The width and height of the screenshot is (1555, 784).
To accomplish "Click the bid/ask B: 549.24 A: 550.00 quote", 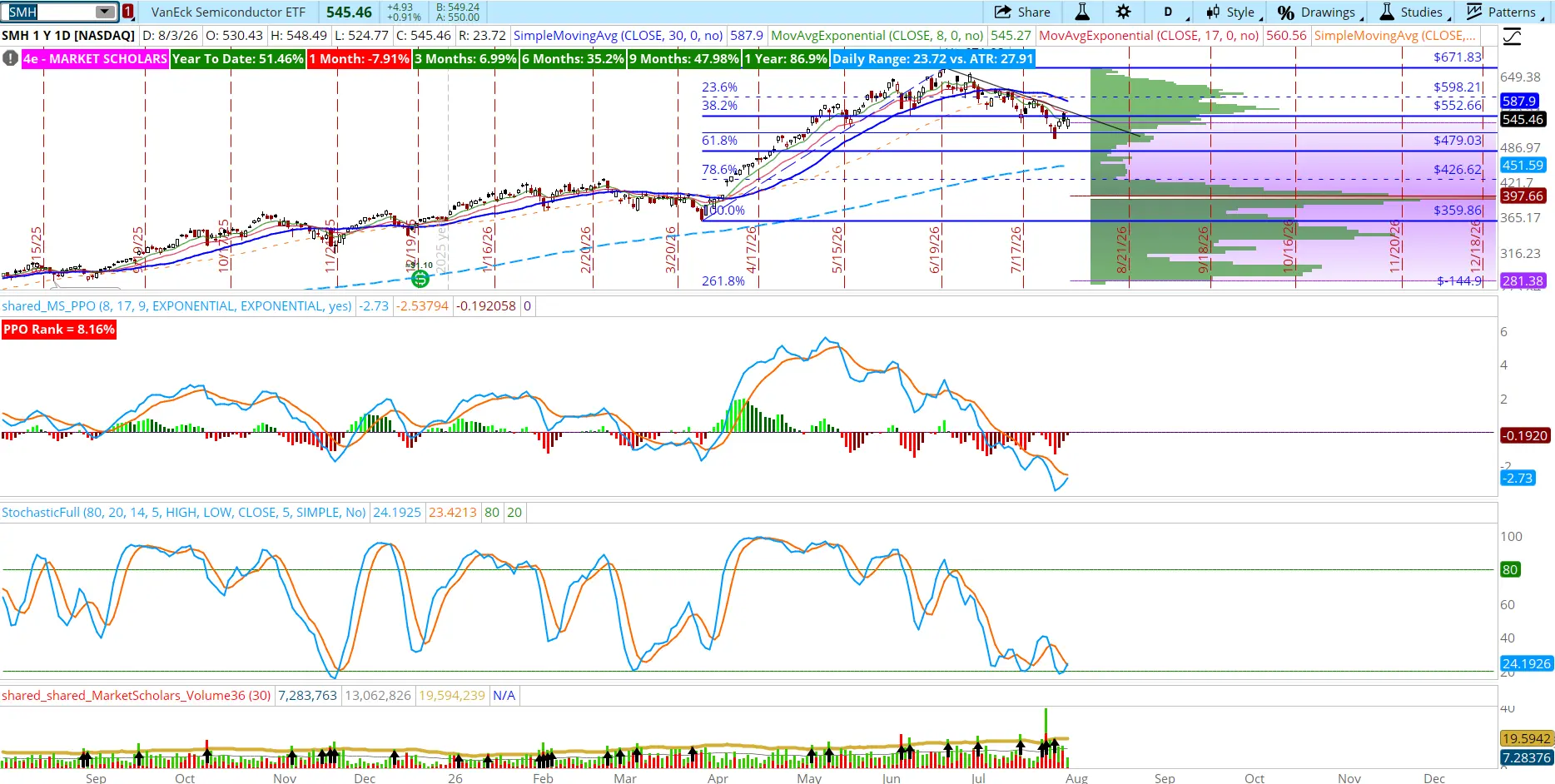I will (458, 12).
